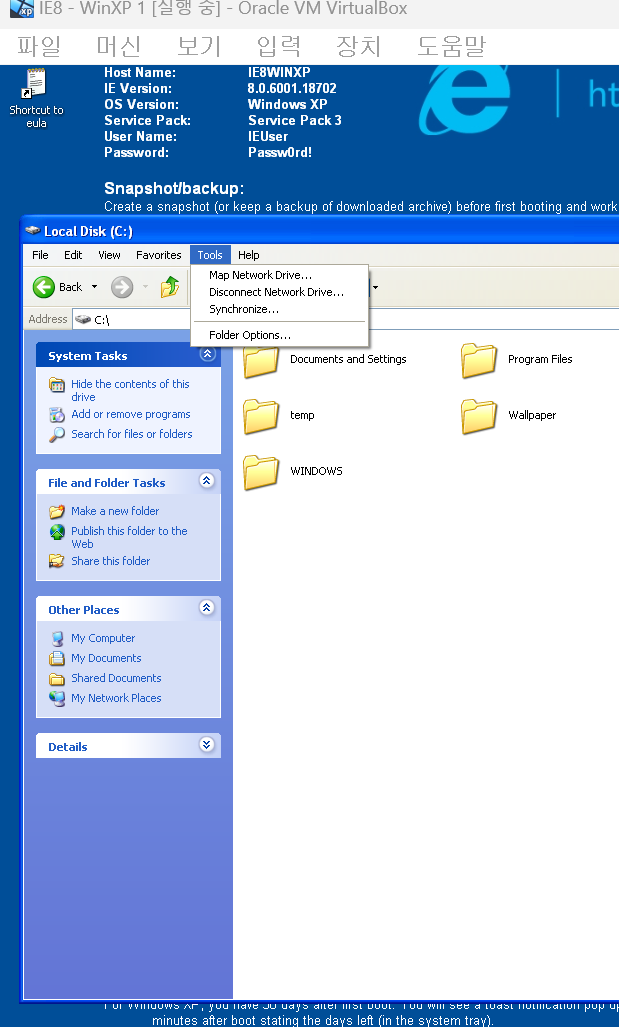Close the open Tools menu
The image size is (619, 1027).
pos(210,255)
